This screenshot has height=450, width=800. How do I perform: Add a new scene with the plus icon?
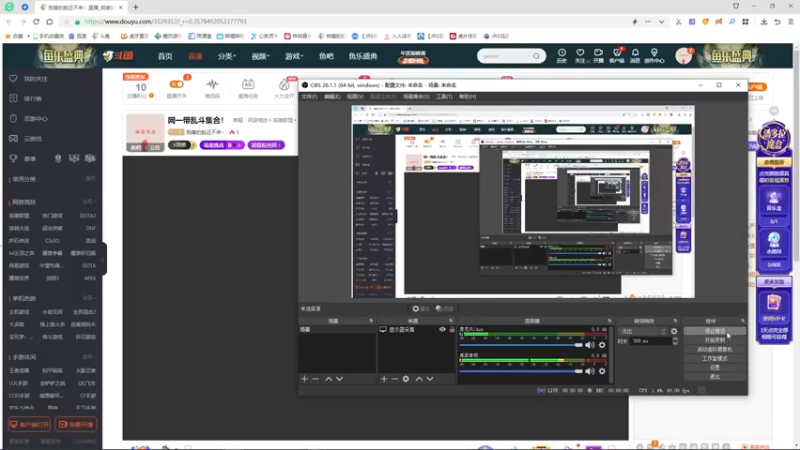pyautogui.click(x=305, y=379)
